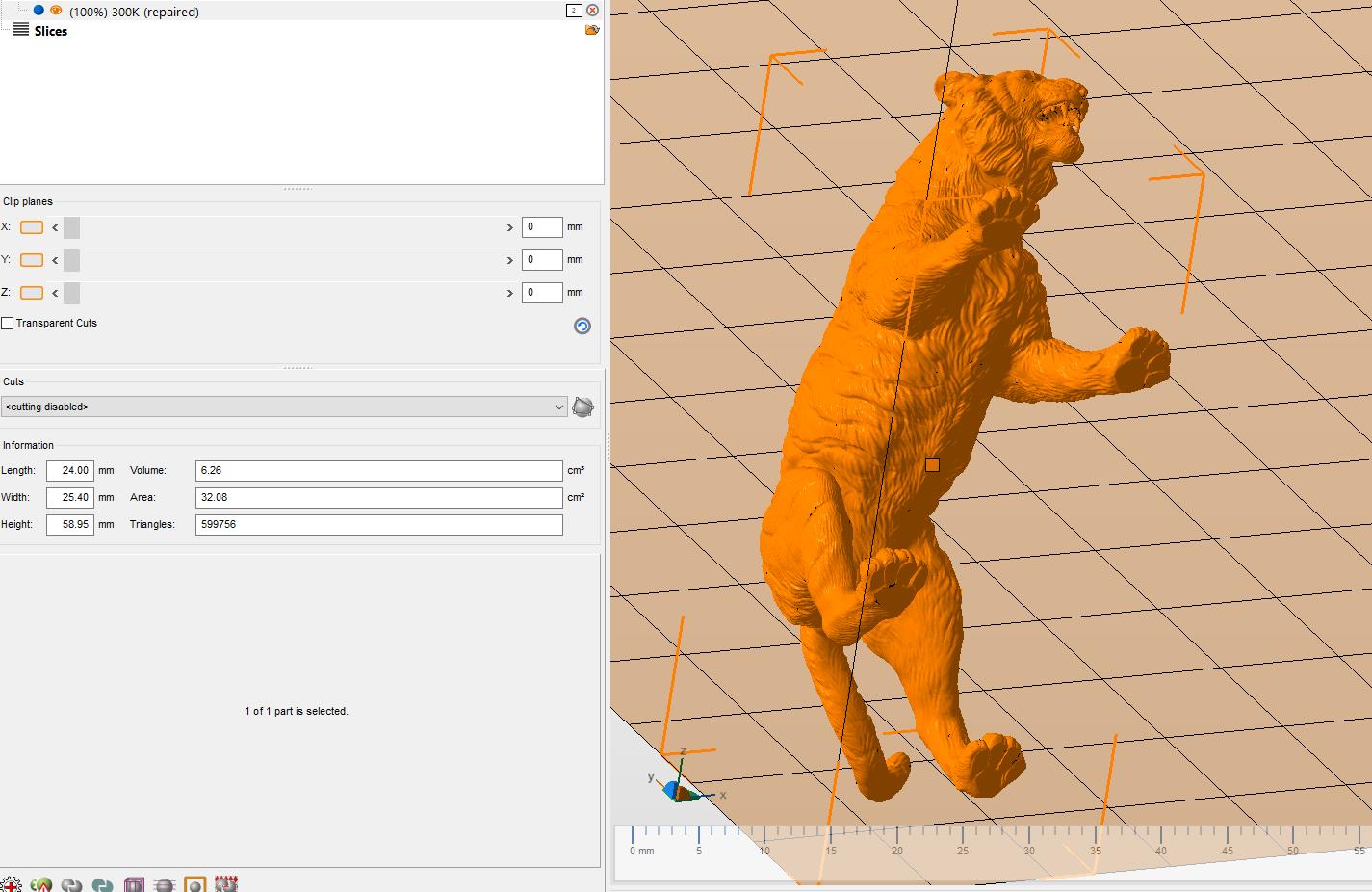Select the Slices tree item
Image resolution: width=1372 pixels, height=892 pixels.
[50, 31]
